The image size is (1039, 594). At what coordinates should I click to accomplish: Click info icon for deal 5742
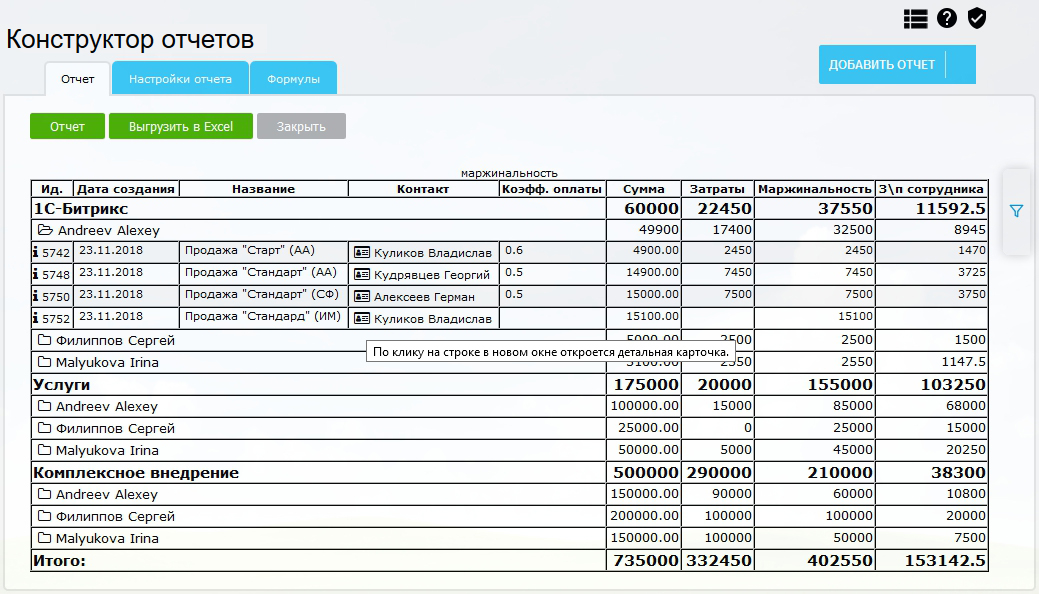(x=37, y=253)
